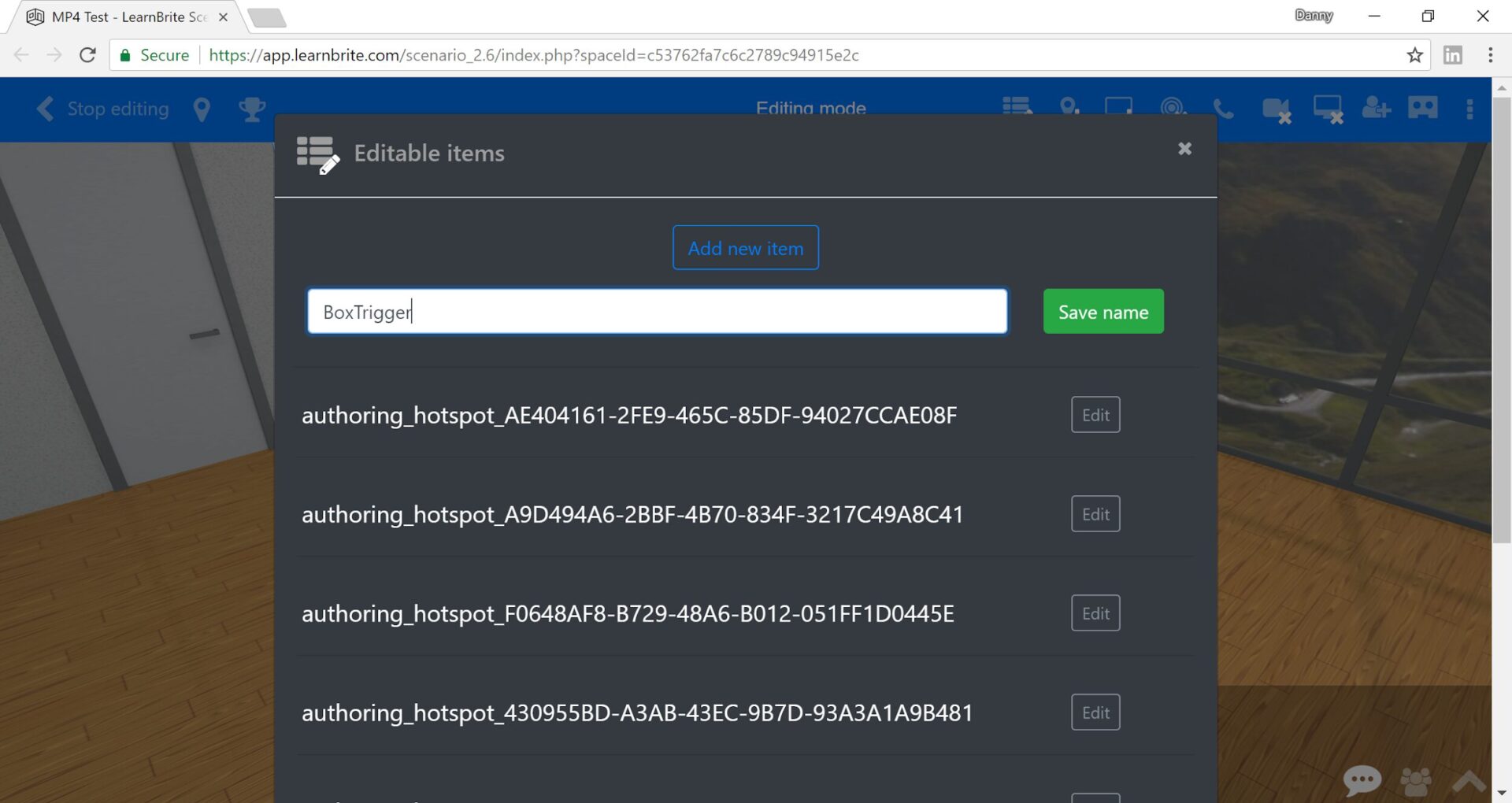This screenshot has height=803, width=1512.
Task: Click the add user invite icon
Action: click(x=1376, y=108)
